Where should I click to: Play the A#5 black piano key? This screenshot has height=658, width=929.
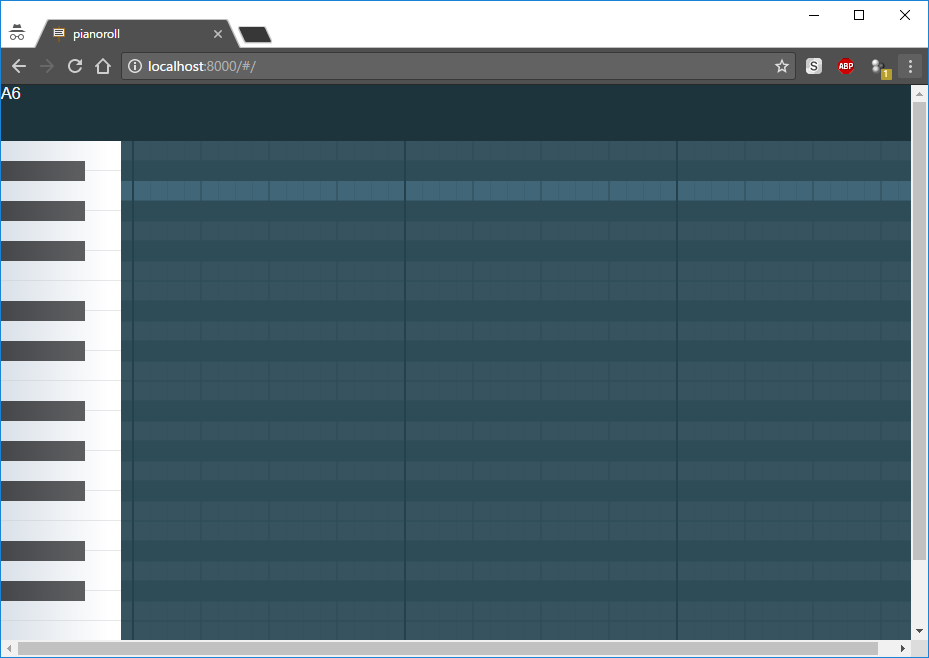(43, 411)
